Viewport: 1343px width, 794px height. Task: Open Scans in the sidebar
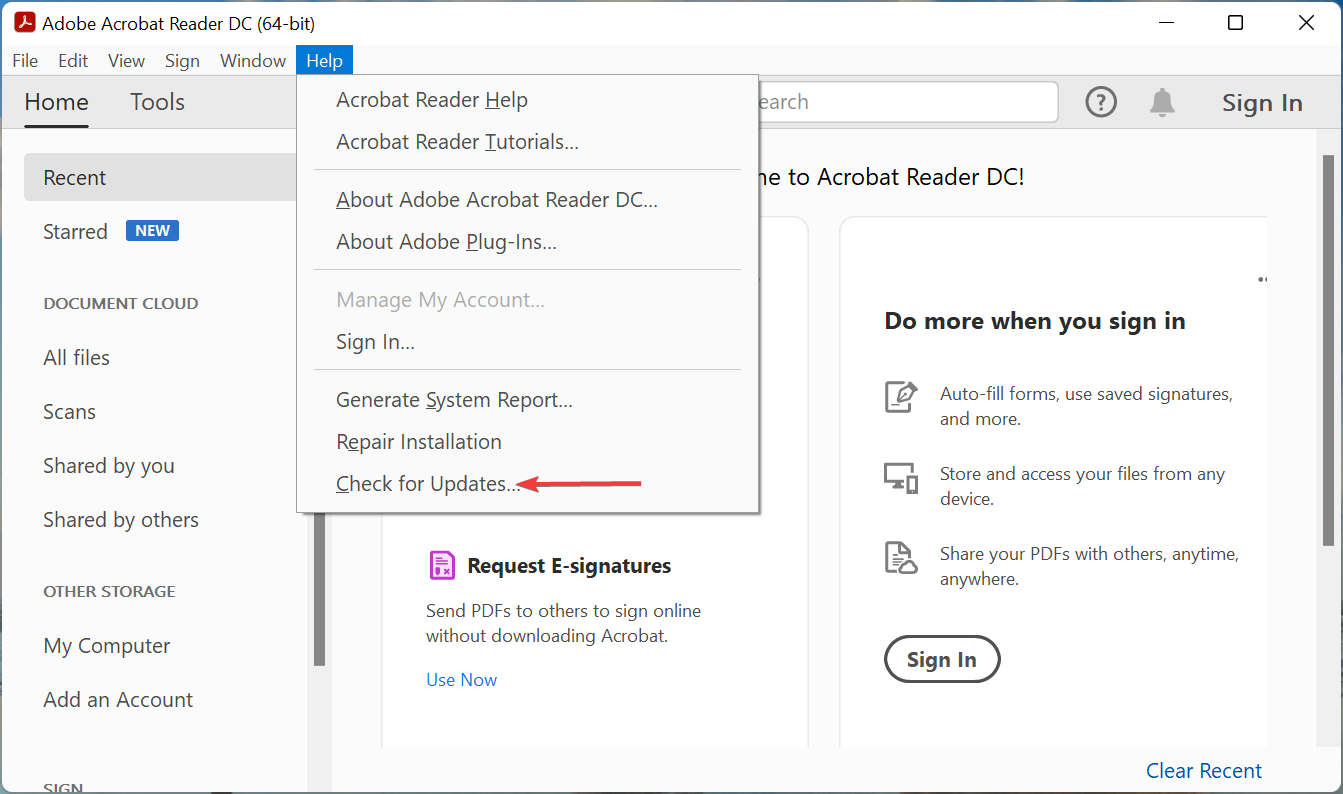click(69, 412)
